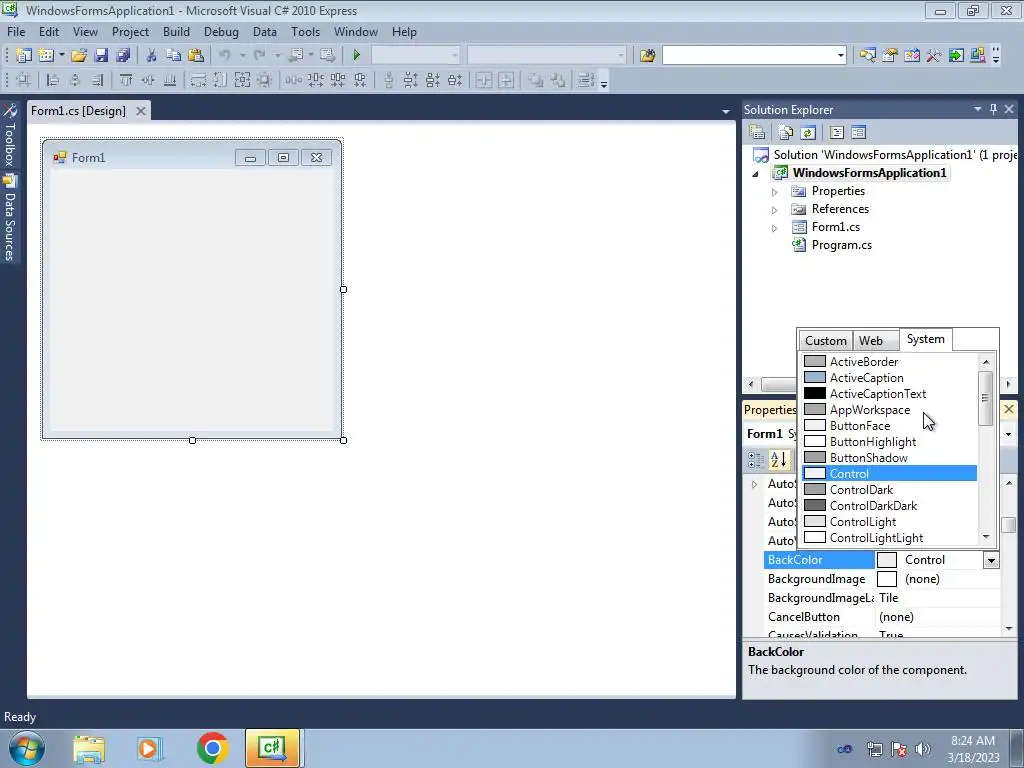Click the Find in Files icon
Viewport: 1024px width, 768px height.
(x=648, y=56)
